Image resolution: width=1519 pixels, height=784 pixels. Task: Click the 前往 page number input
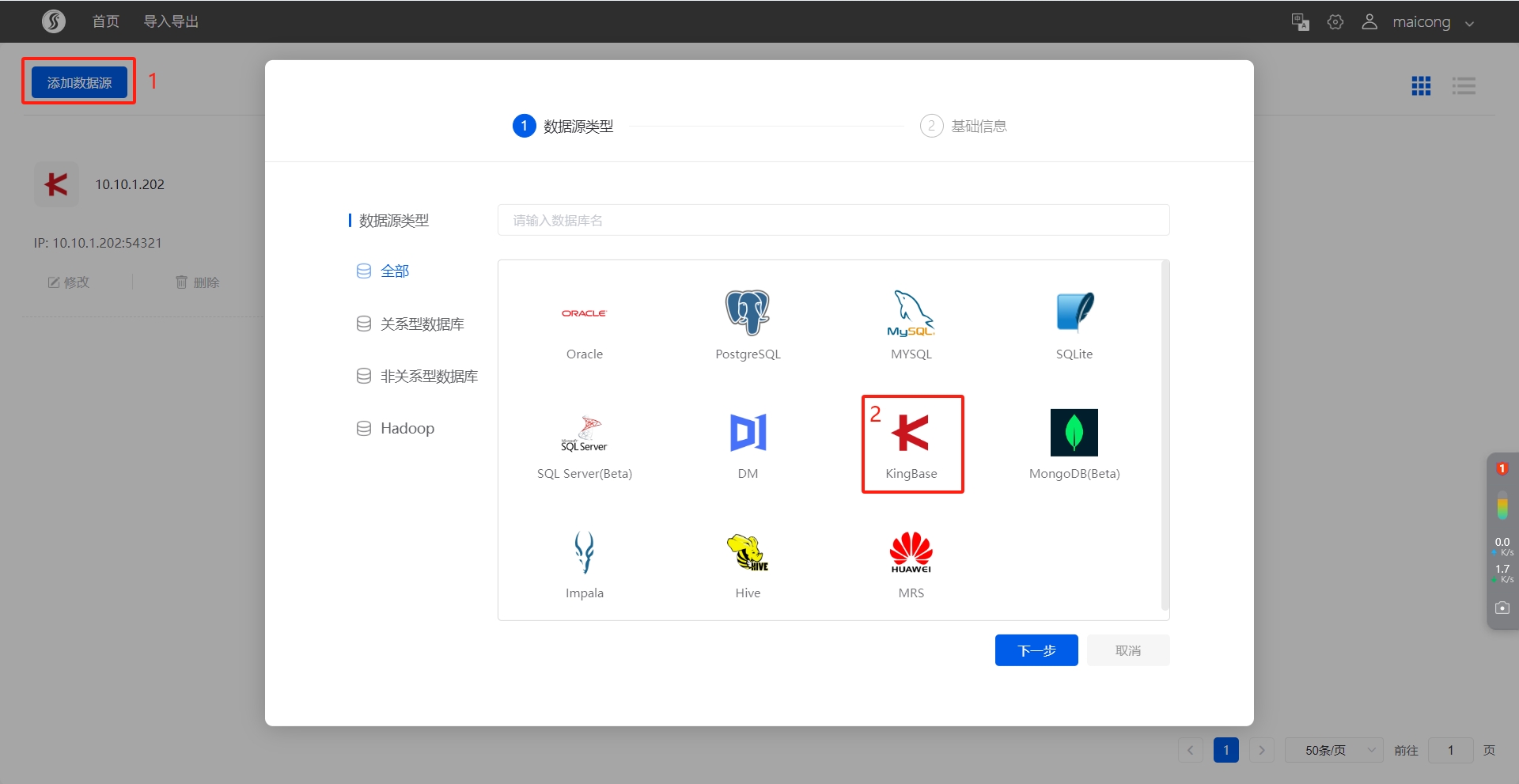[x=1451, y=750]
